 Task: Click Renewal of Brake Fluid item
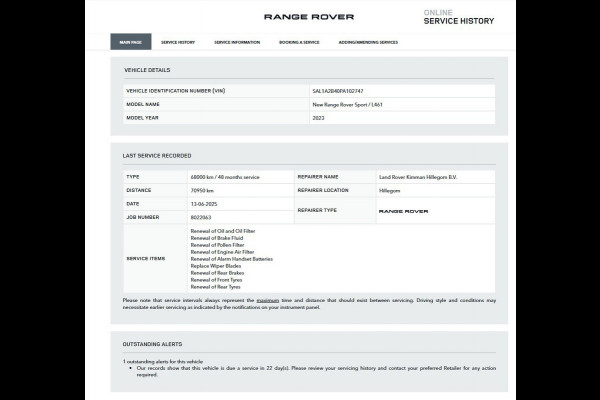pyautogui.click(x=217, y=238)
